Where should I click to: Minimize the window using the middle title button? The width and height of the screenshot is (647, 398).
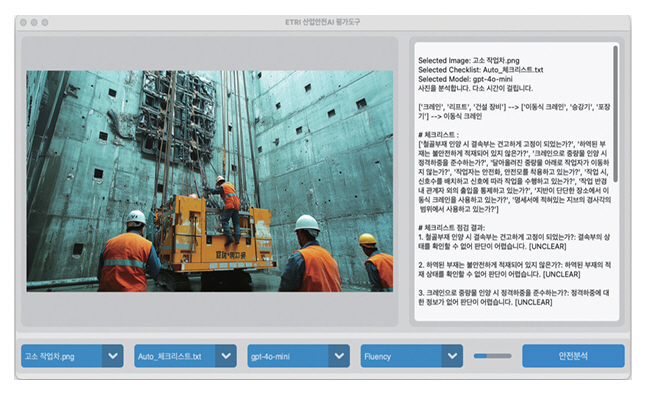(34, 22)
